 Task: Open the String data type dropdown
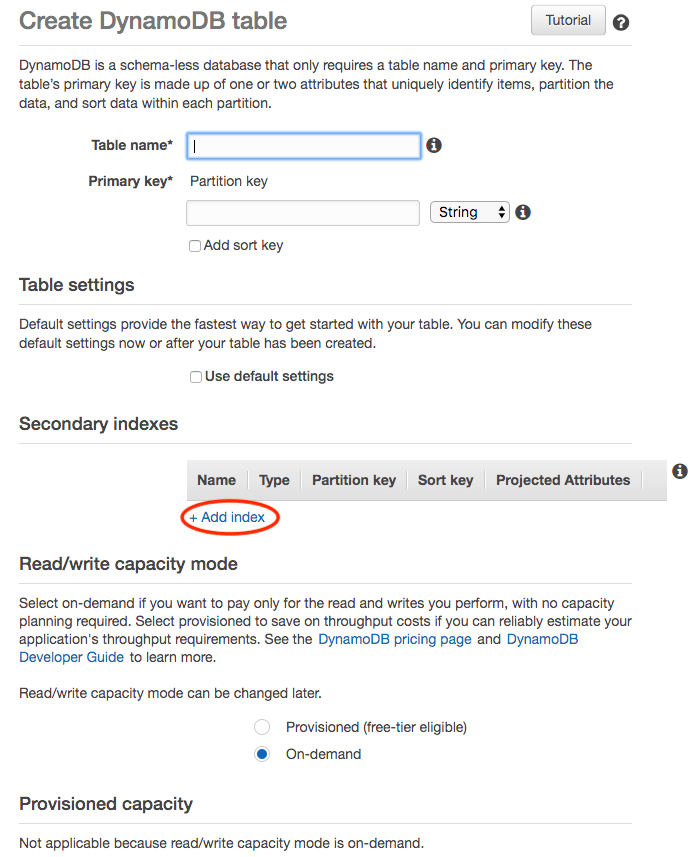point(470,211)
